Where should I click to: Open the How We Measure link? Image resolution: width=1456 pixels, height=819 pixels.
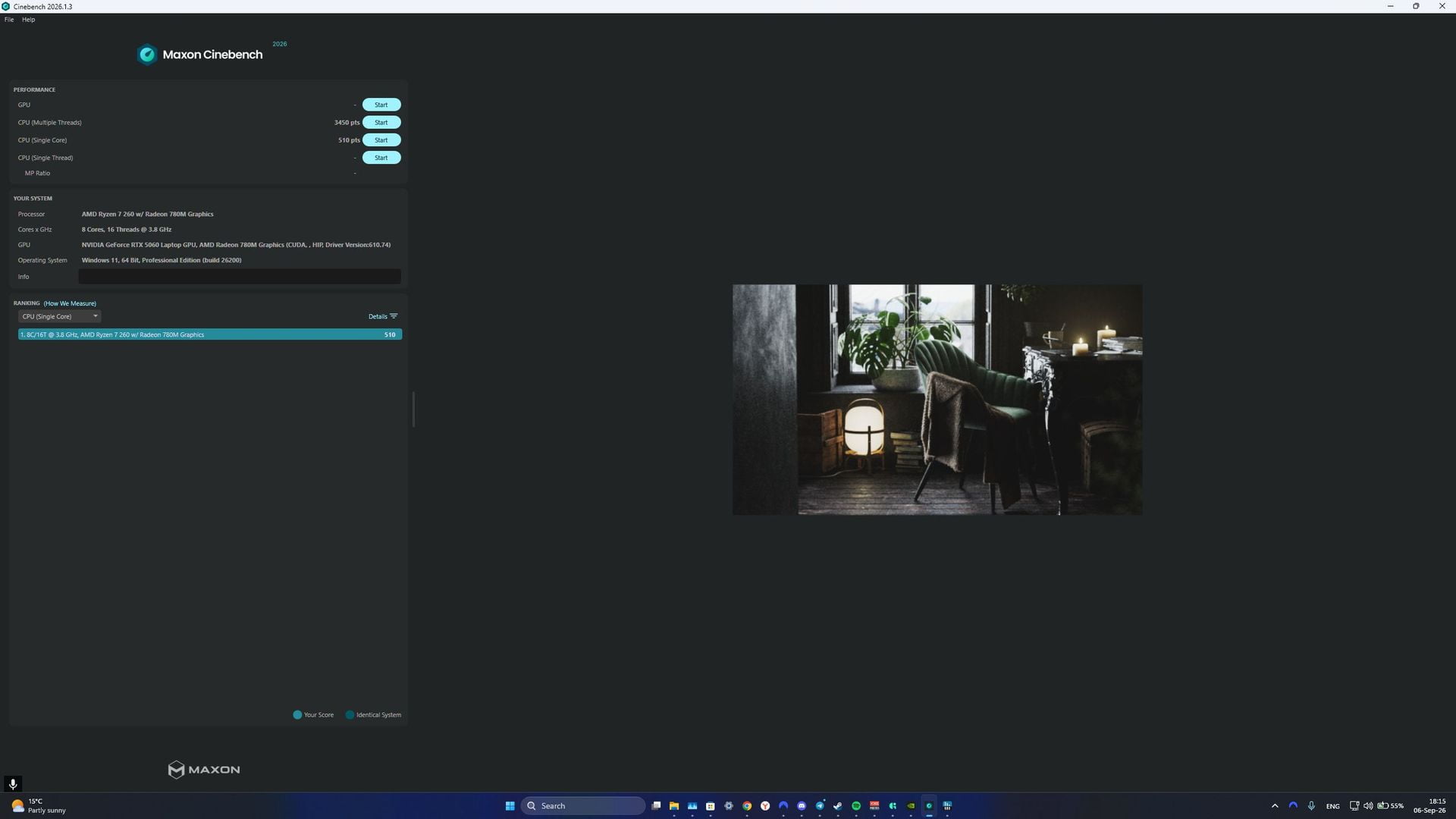click(70, 303)
